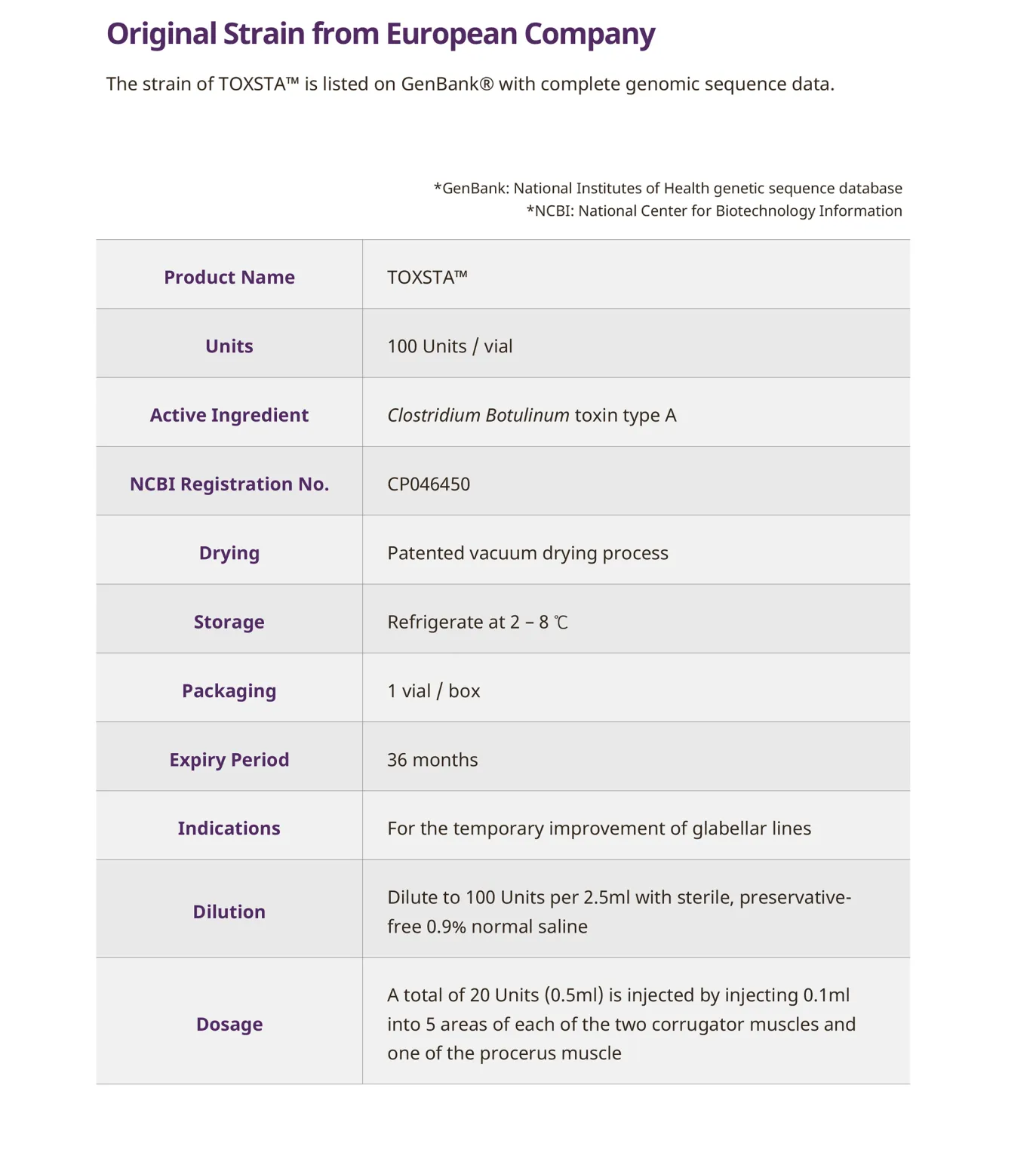
Task: Select the 'Product Name' row label
Action: pos(229,277)
